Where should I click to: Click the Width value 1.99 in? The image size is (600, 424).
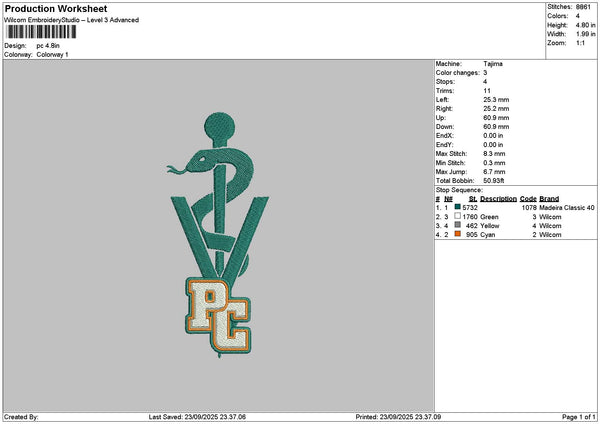pyautogui.click(x=585, y=34)
